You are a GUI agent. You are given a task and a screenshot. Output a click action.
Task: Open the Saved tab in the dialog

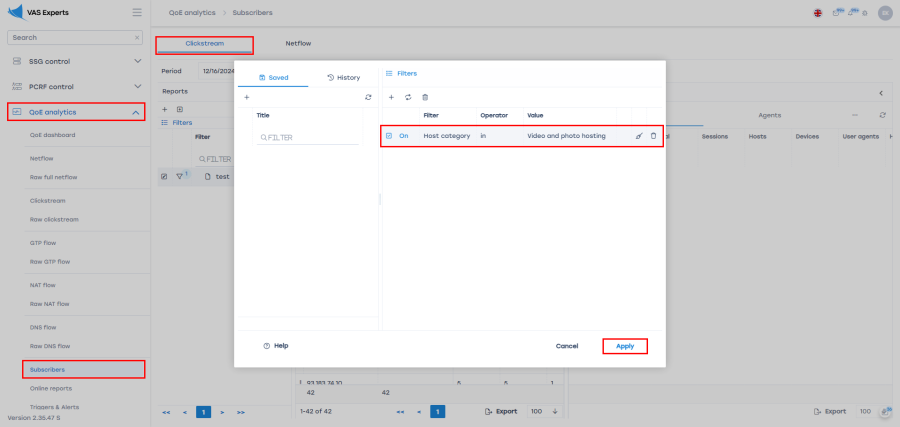pos(273,77)
